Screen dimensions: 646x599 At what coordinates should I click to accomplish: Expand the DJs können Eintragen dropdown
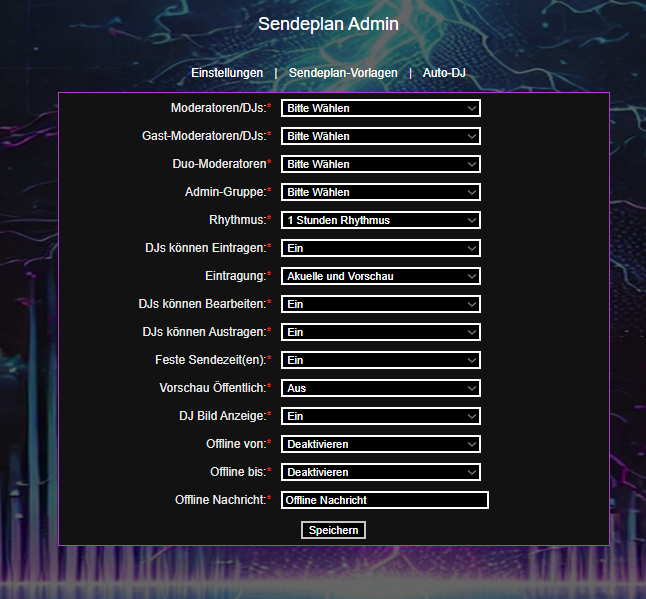(x=381, y=248)
